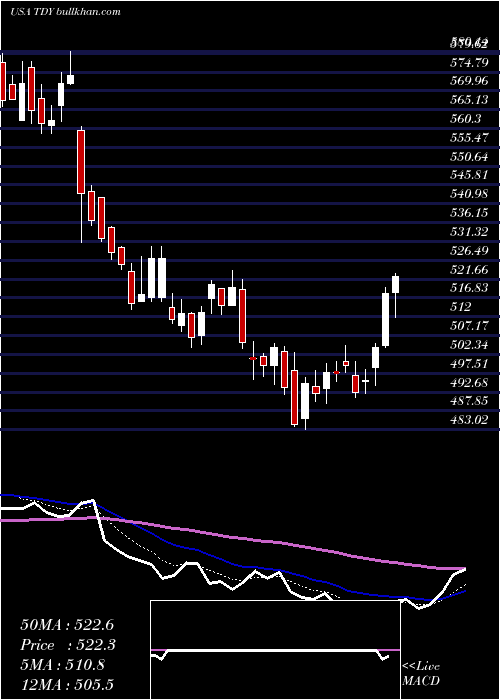Click the '5MA : 510.8' readout
This screenshot has width=500, height=700.
click(x=62, y=665)
